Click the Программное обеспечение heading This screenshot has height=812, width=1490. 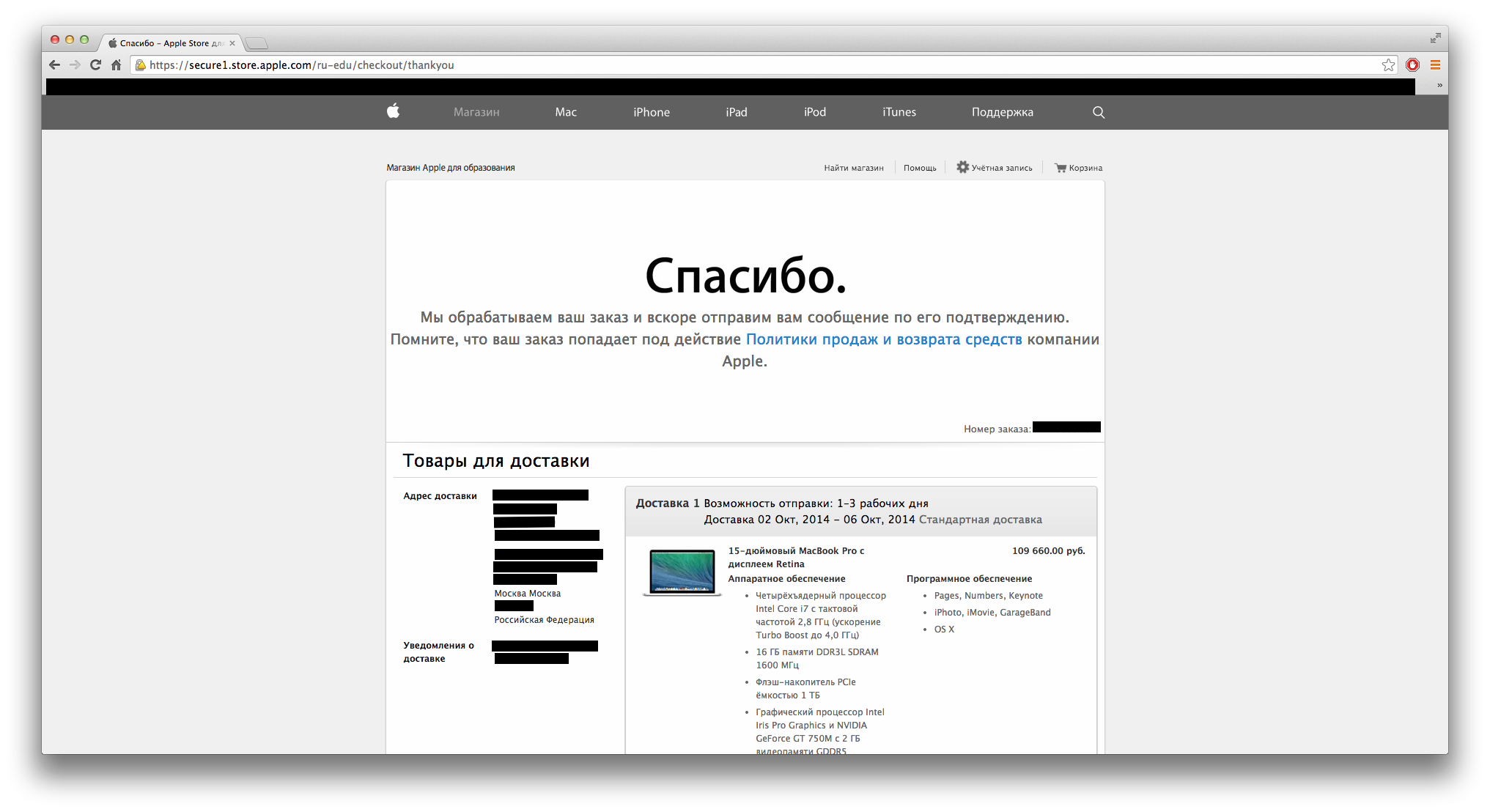(969, 579)
